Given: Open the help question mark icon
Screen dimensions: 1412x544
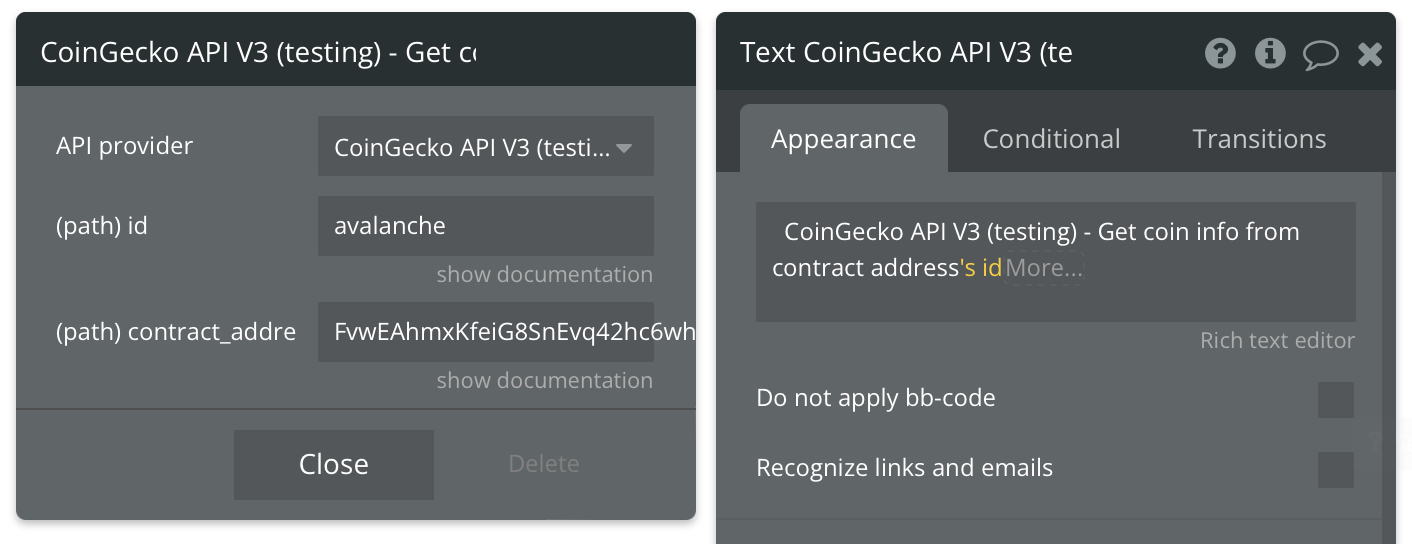Looking at the screenshot, I should pos(1220,53).
